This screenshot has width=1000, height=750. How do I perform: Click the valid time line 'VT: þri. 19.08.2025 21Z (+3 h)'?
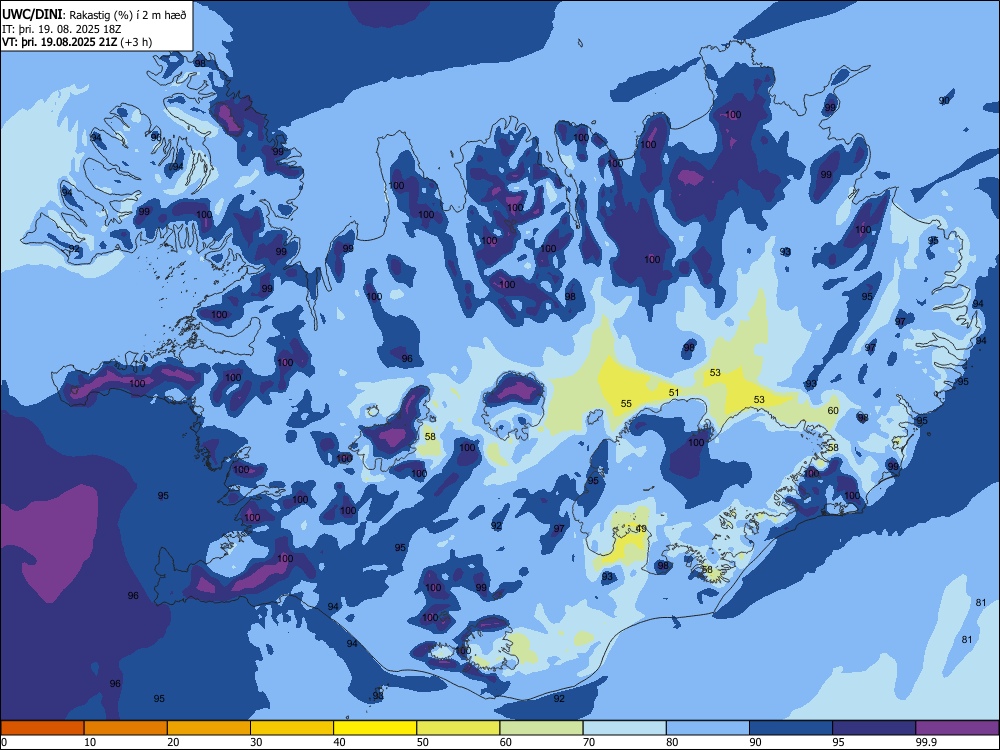[77, 42]
